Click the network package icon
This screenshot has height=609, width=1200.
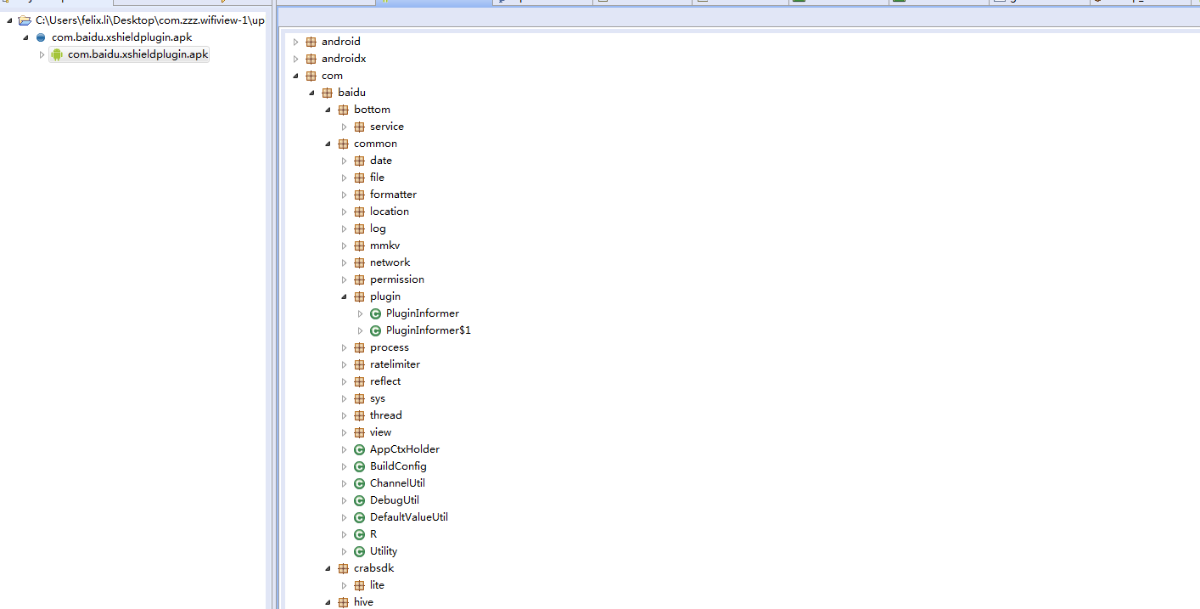(x=359, y=263)
